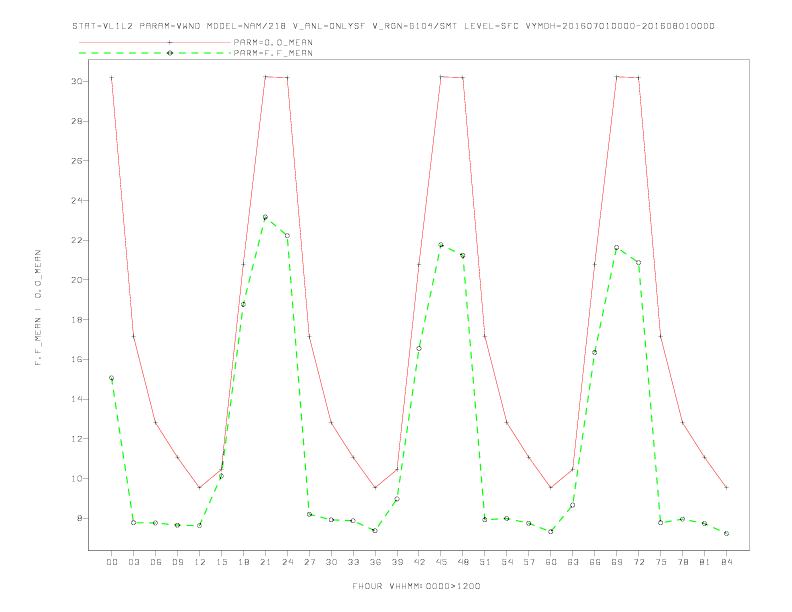The width and height of the screenshot is (792, 612).
Task: Click red observed plus marker at hour 12
Action: [x=200, y=488]
